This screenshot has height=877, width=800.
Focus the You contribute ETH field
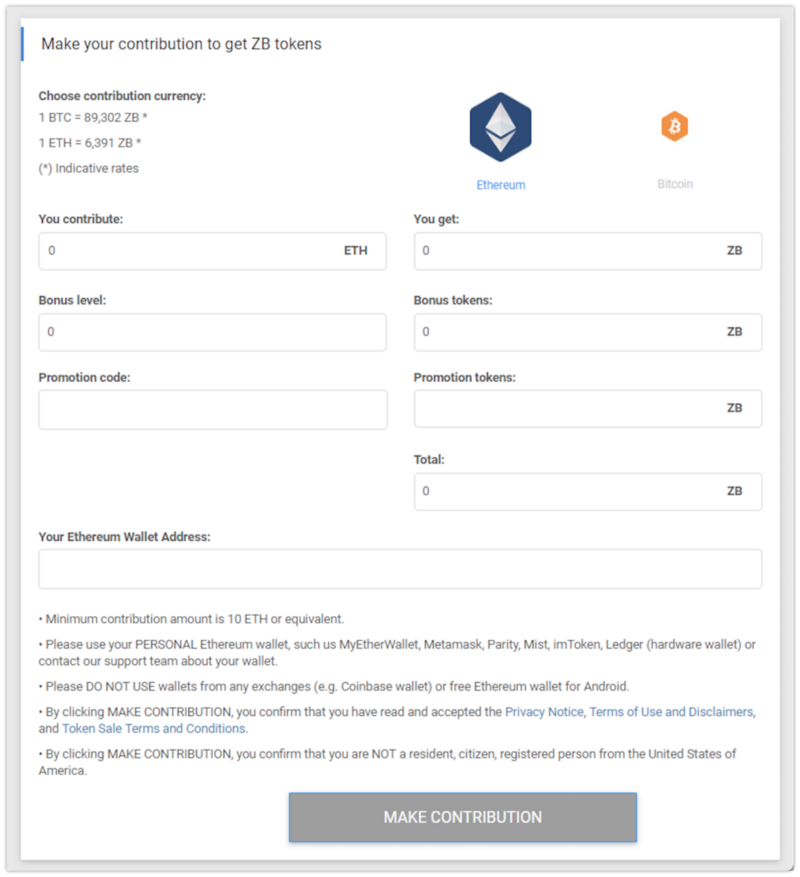[x=212, y=251]
